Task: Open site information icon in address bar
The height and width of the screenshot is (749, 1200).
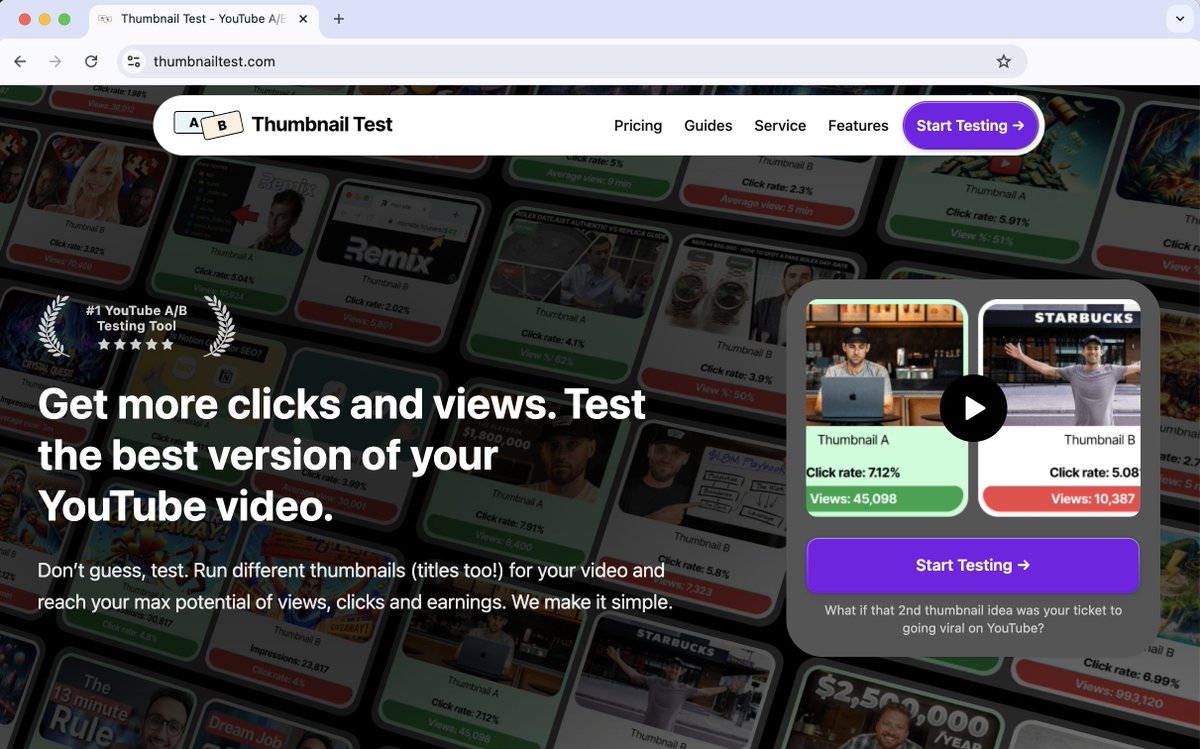Action: (134, 61)
